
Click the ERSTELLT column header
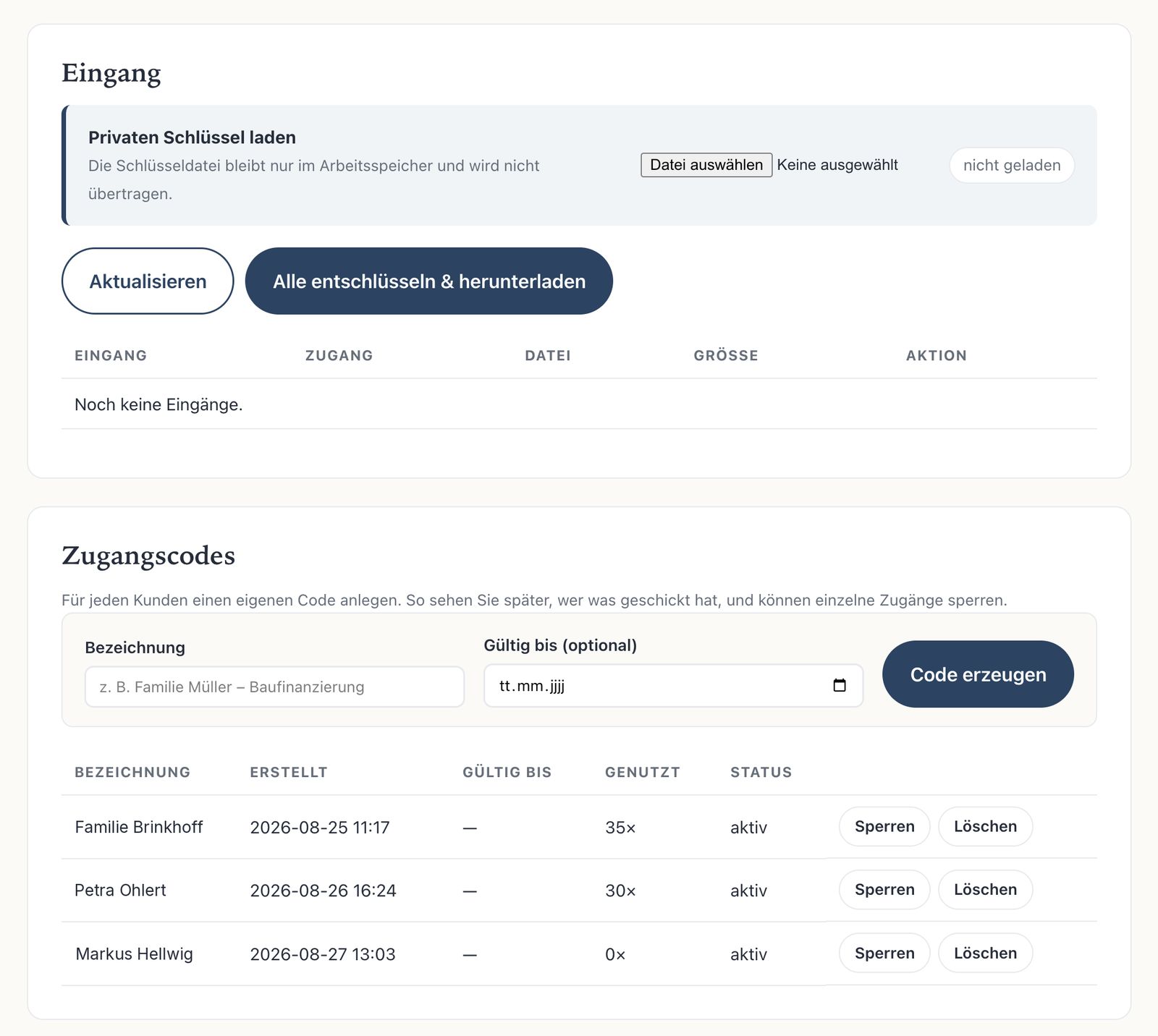pyautogui.click(x=289, y=772)
